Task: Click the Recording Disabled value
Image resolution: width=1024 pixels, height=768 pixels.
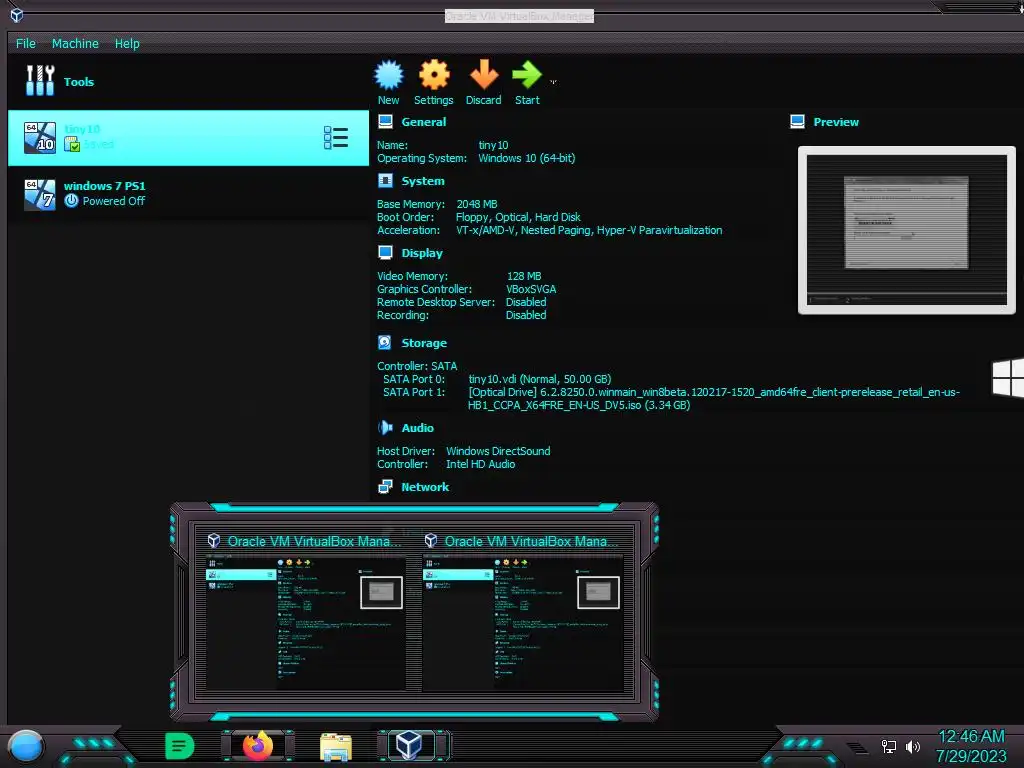Action: (x=526, y=315)
